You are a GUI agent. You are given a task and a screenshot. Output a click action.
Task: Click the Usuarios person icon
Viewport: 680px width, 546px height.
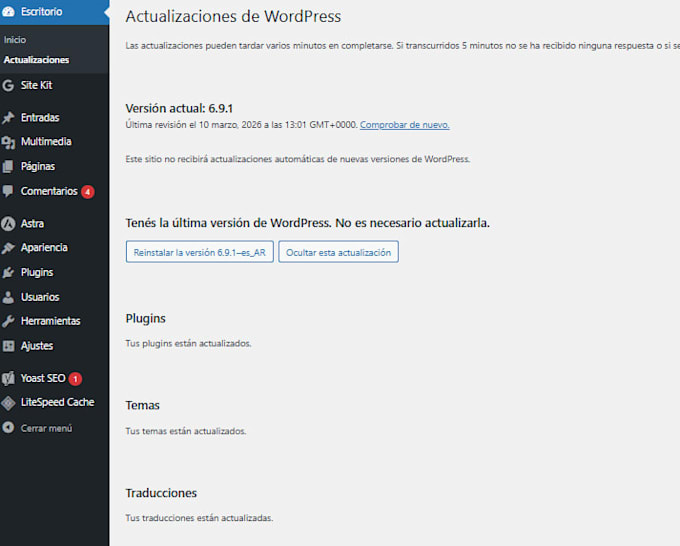8,297
